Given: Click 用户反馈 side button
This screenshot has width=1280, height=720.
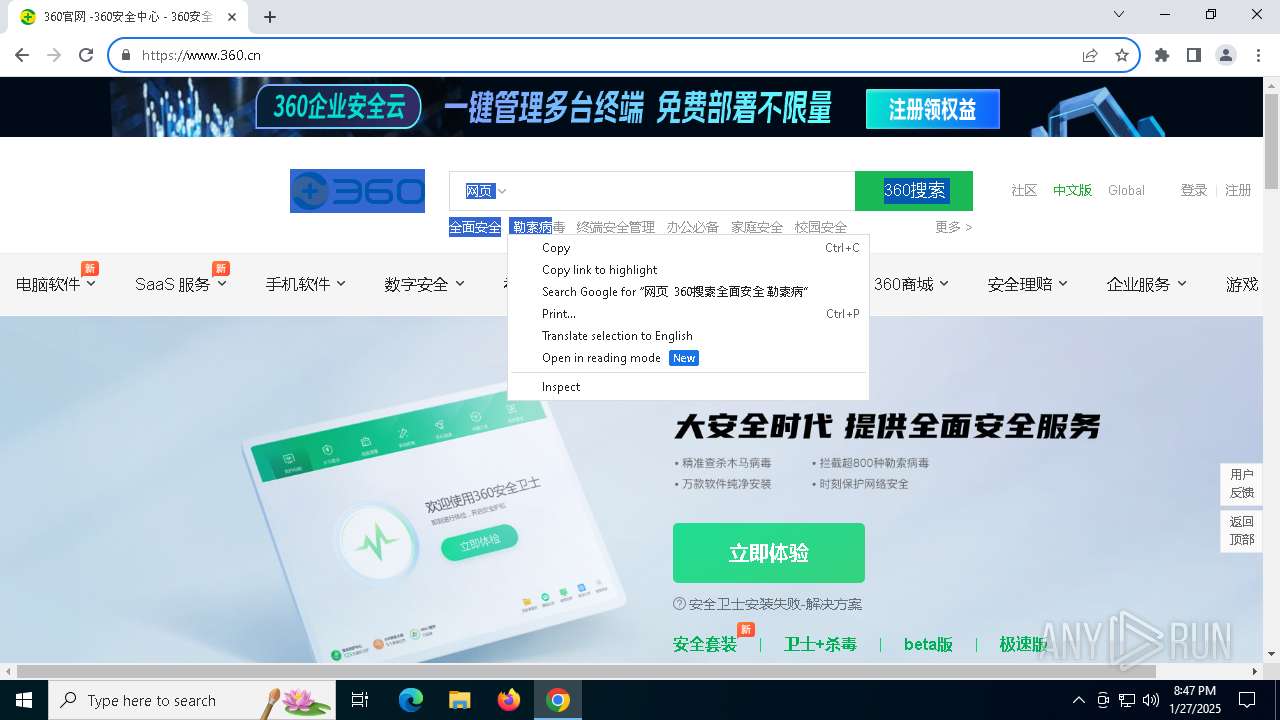Looking at the screenshot, I should click(1242, 483).
